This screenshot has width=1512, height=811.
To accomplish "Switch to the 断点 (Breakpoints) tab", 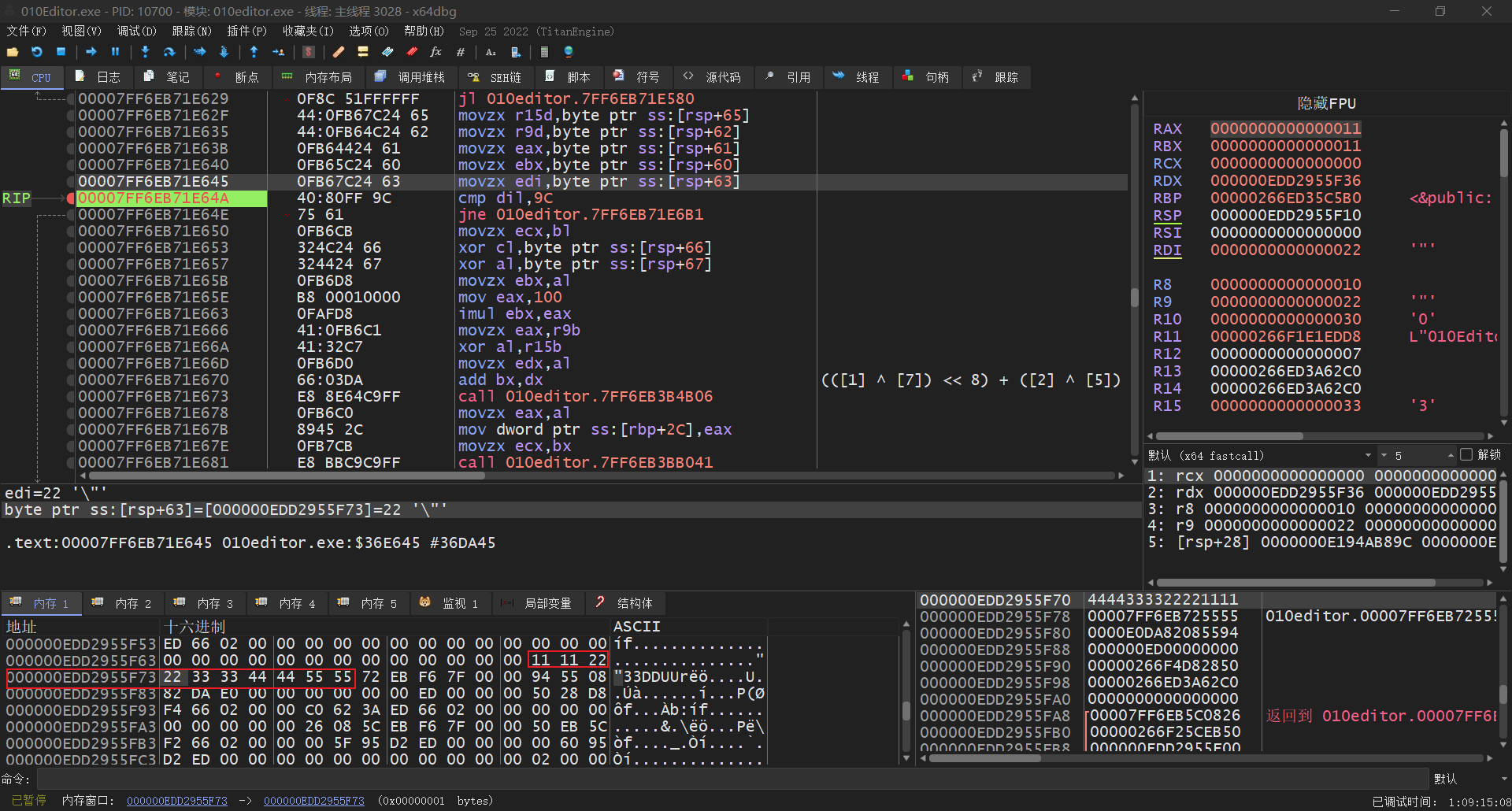I will (x=238, y=77).
